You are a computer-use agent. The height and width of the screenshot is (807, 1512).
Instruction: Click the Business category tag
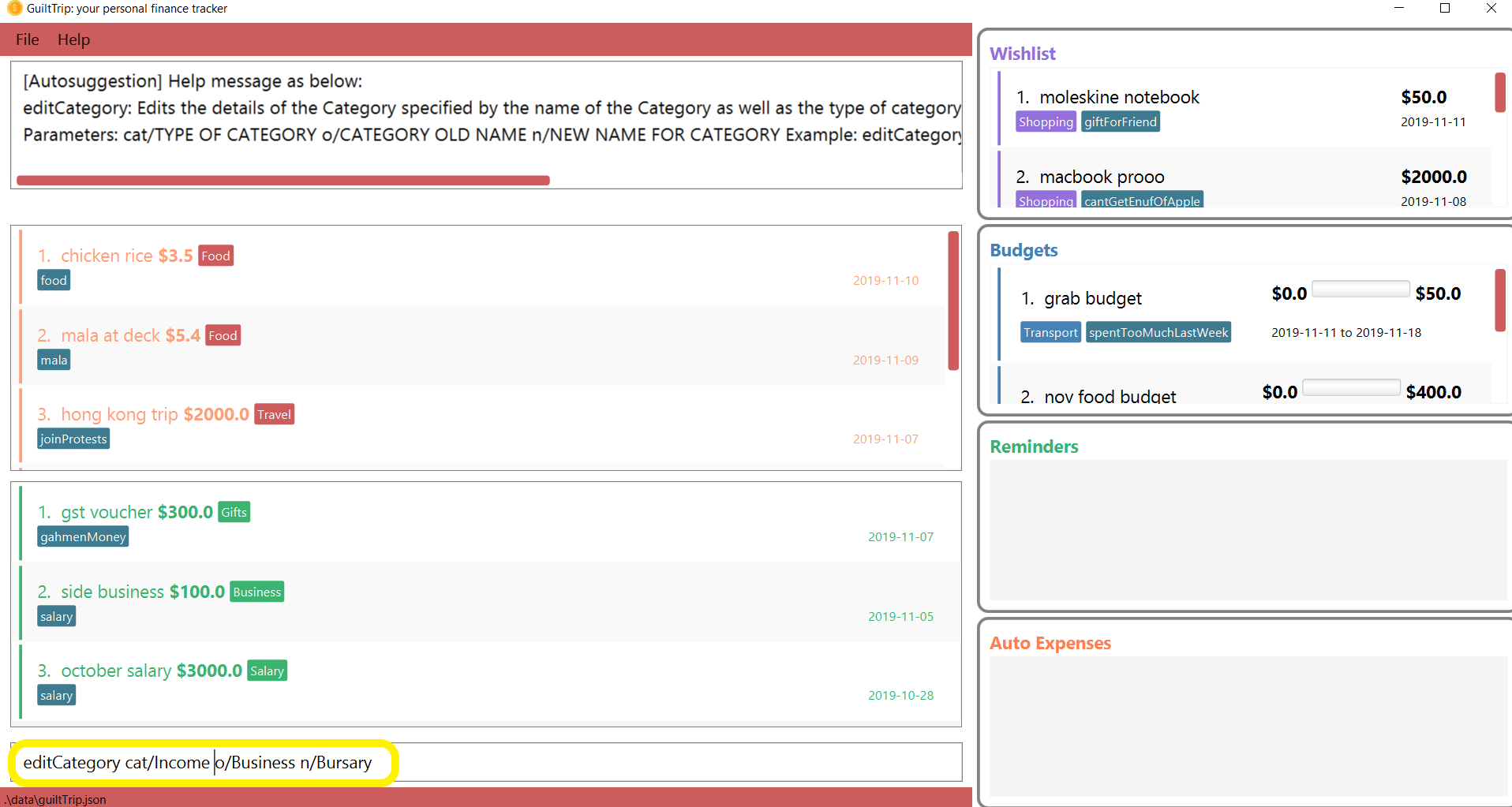(256, 592)
